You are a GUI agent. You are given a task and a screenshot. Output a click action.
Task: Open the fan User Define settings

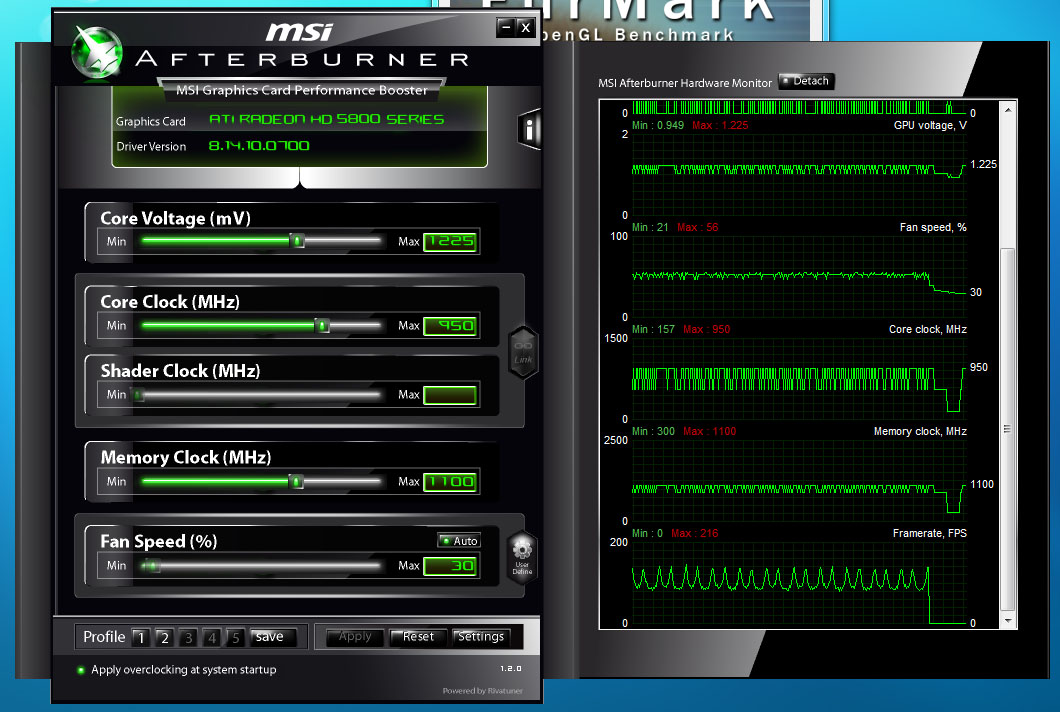click(x=522, y=556)
